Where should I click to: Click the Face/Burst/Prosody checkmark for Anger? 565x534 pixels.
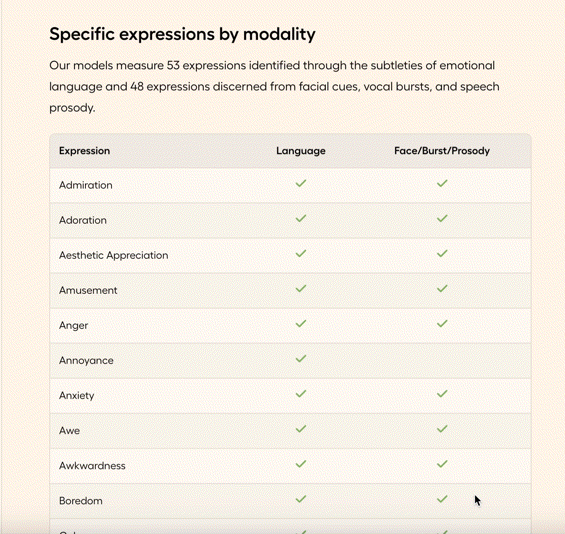(x=442, y=324)
